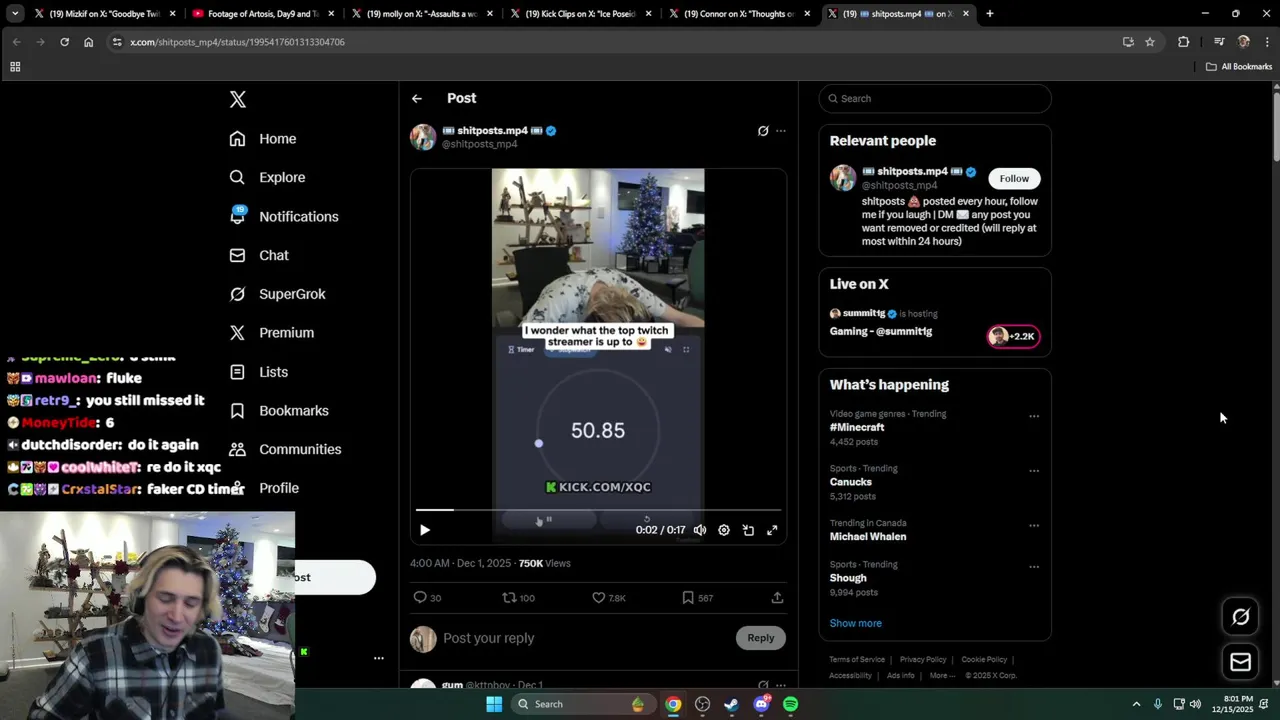Screen dimensions: 1280x720
Task: Click Show more under What's happening
Action: click(x=855, y=623)
